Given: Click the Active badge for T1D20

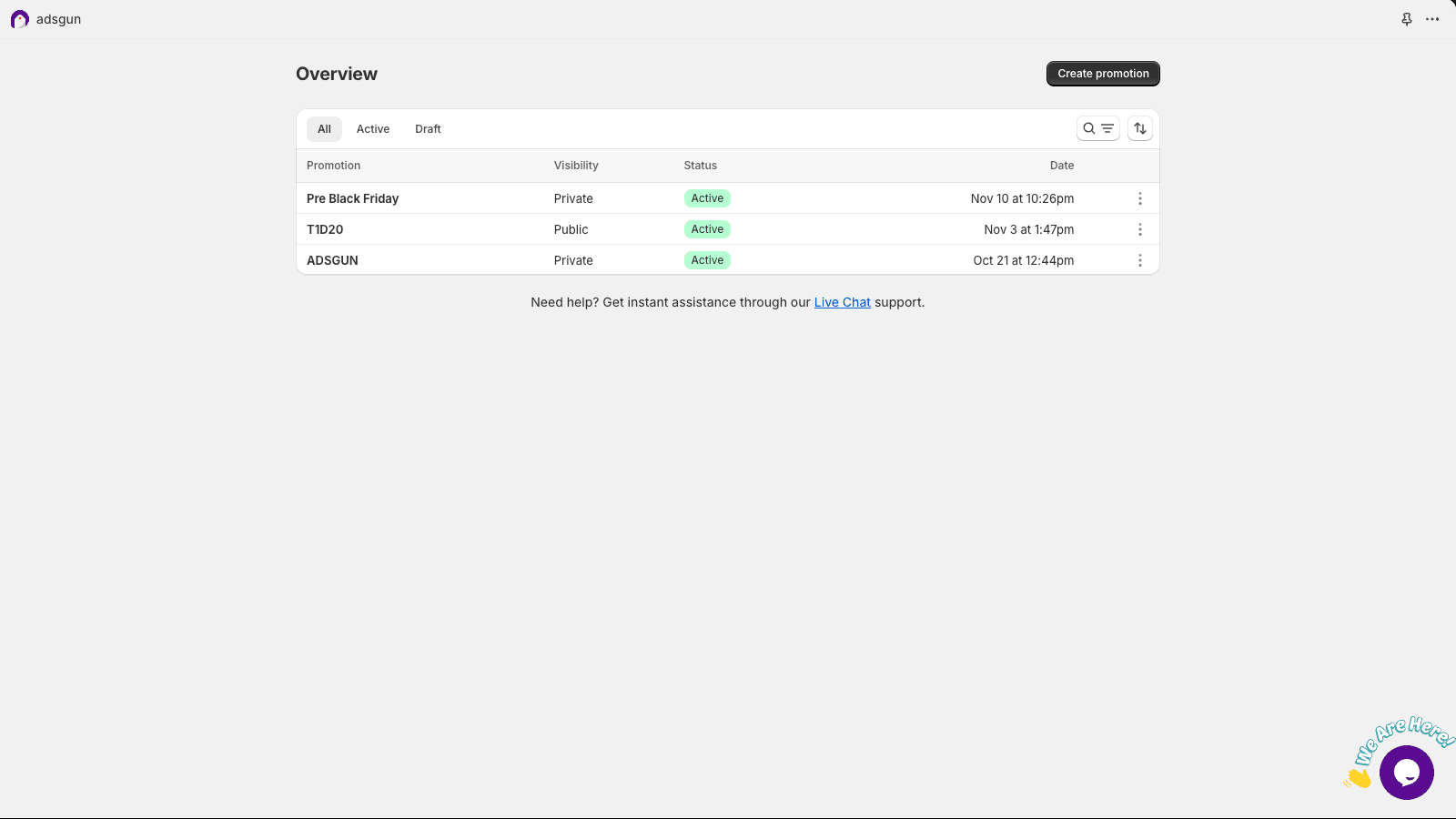Looking at the screenshot, I should tap(707, 229).
